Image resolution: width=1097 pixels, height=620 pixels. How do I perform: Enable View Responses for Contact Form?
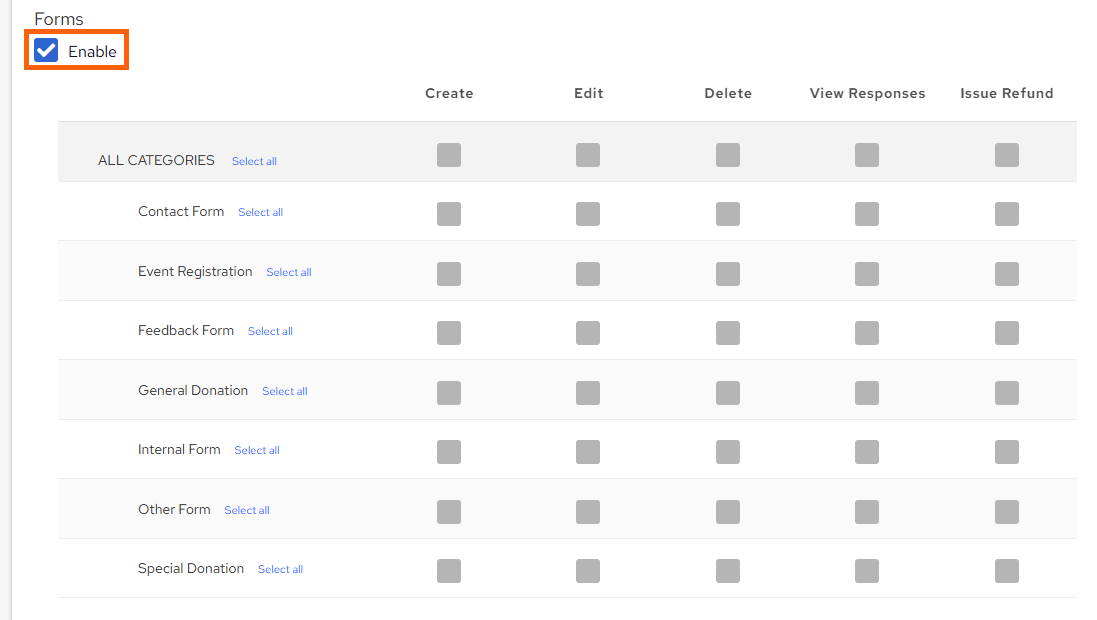click(x=866, y=214)
